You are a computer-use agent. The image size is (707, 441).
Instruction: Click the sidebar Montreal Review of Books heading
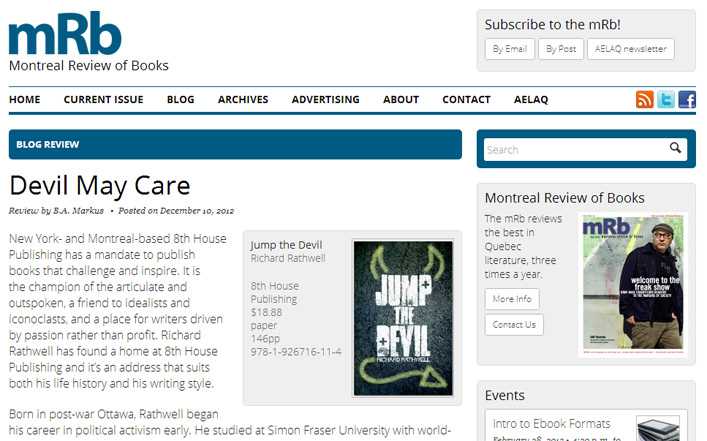coord(565,198)
